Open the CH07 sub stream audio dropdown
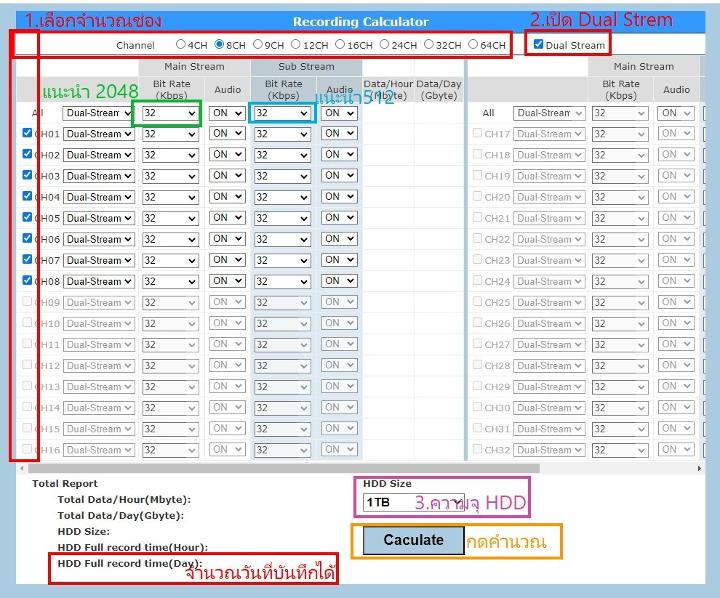Viewport: 720px width, 598px height. (339, 260)
